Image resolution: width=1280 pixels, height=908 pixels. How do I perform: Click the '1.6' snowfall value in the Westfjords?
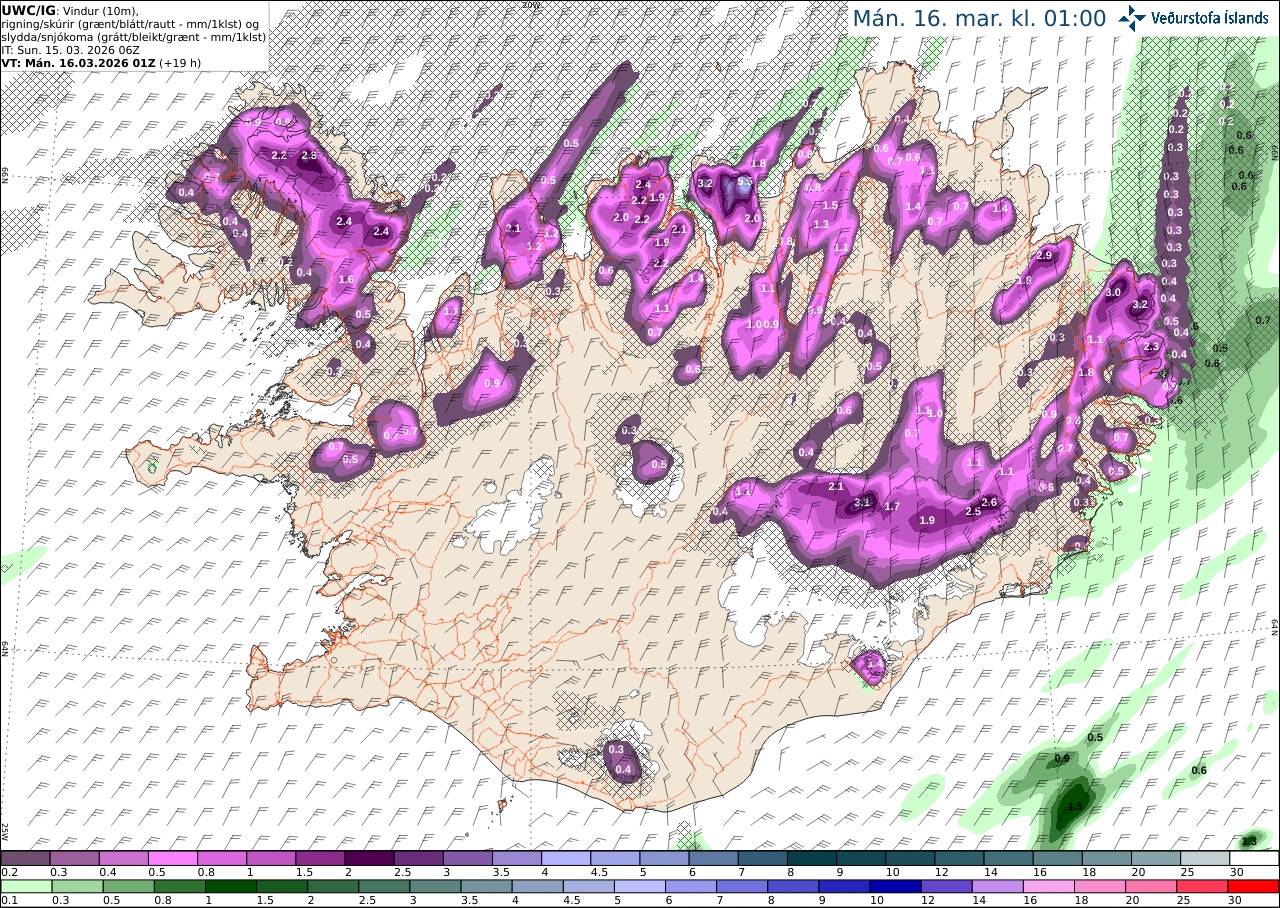coord(346,280)
